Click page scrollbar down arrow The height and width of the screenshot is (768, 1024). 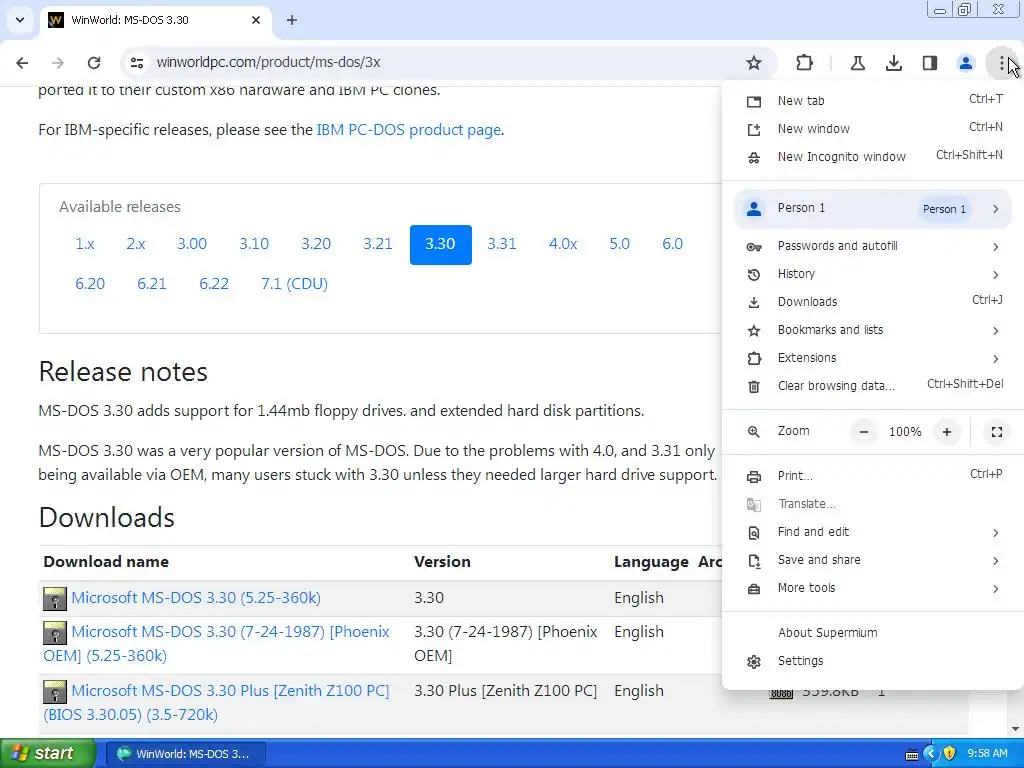click(1015, 729)
